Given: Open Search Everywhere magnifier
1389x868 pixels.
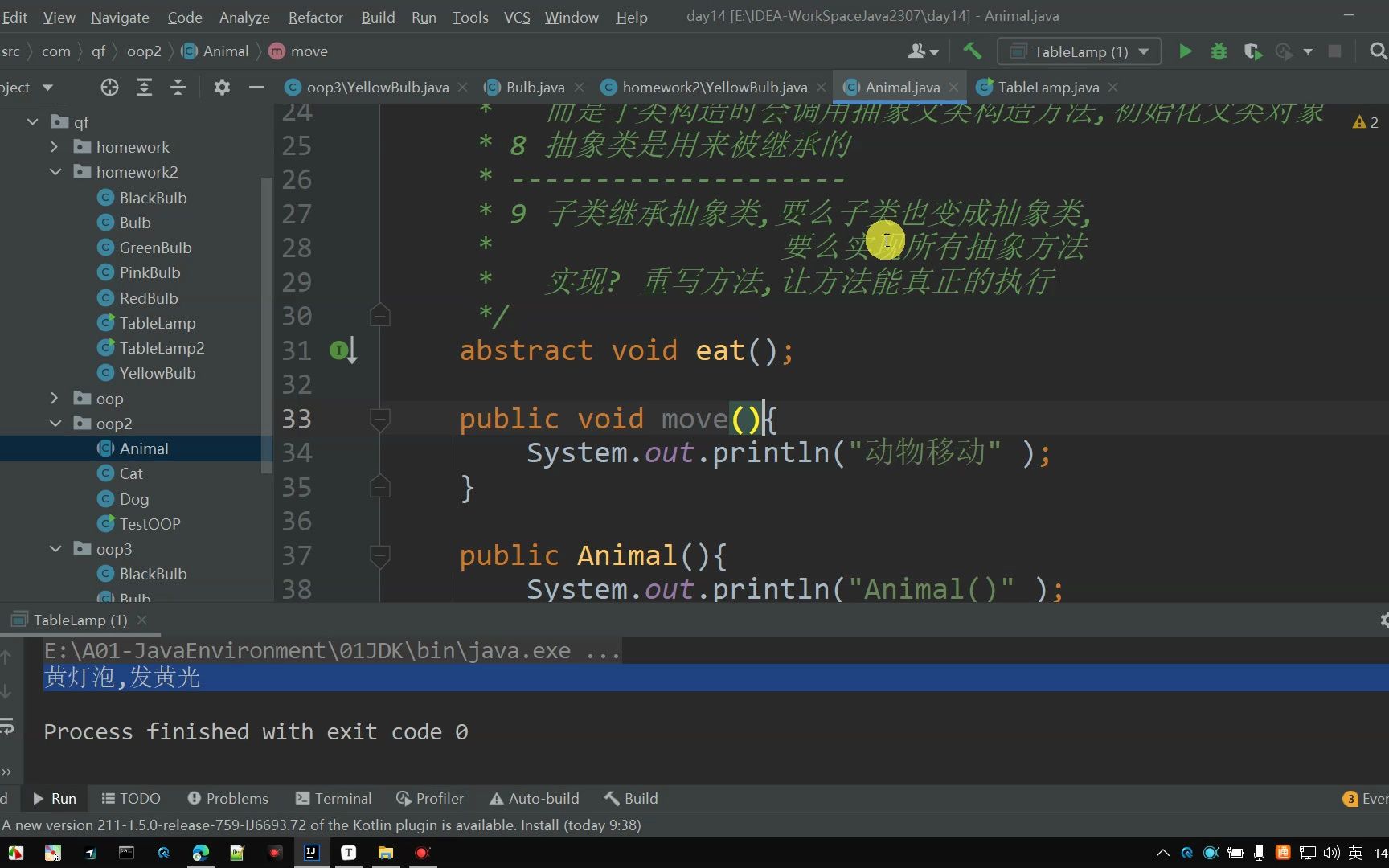Looking at the screenshot, I should pos(1378,51).
